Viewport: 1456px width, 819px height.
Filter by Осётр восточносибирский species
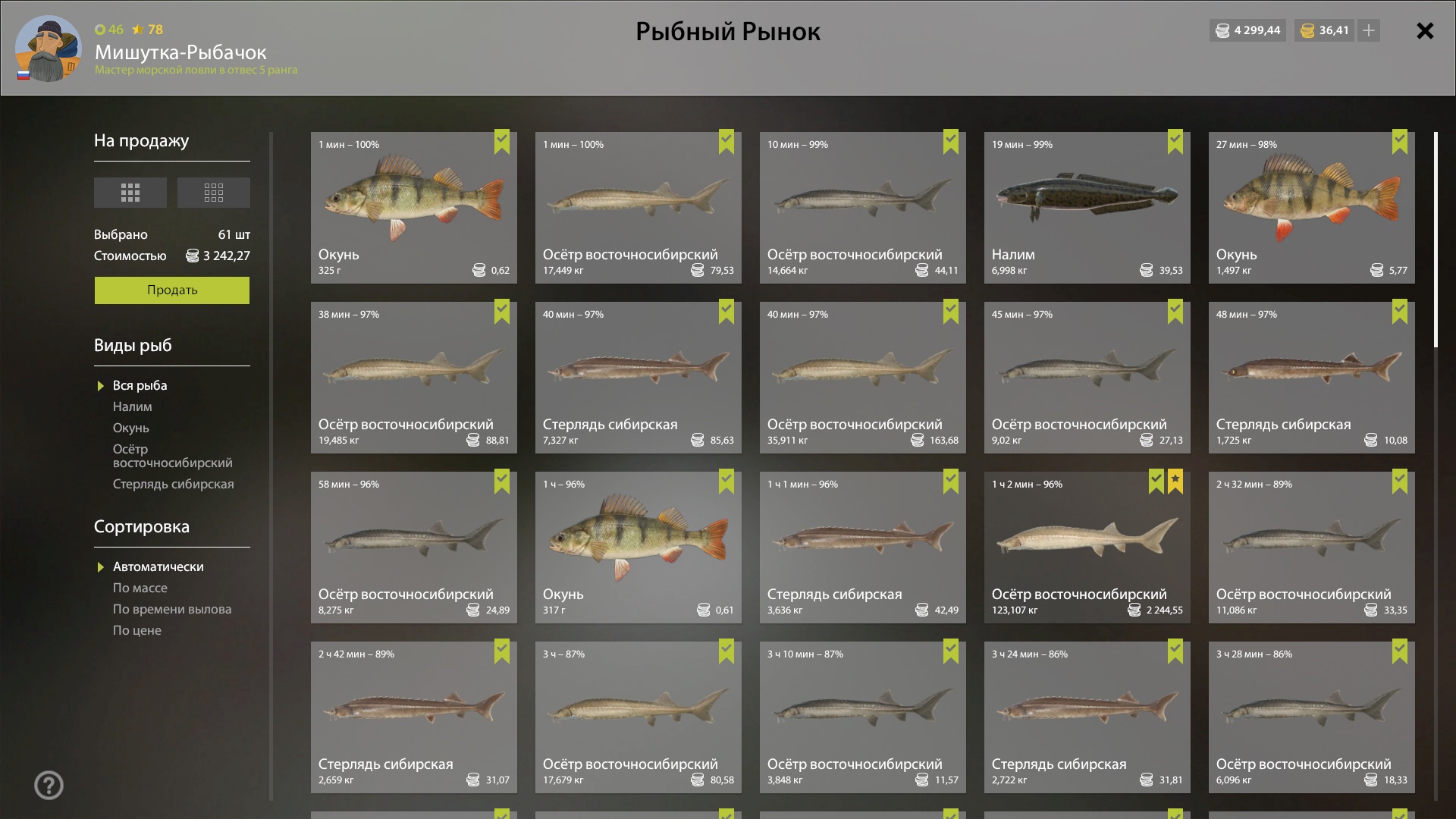click(x=173, y=456)
